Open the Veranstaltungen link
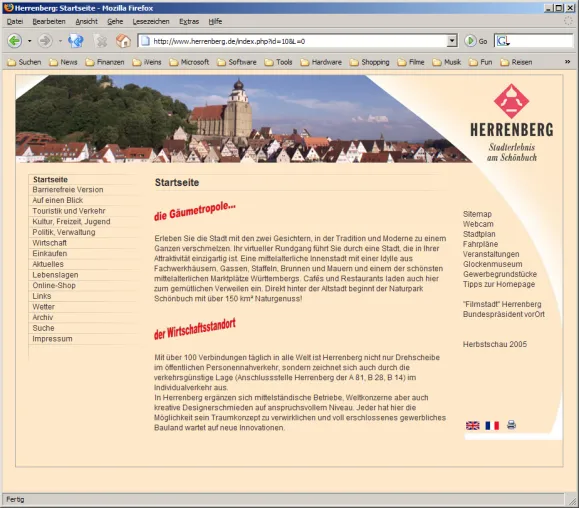Viewport: 579px width, 508px height. (491, 254)
